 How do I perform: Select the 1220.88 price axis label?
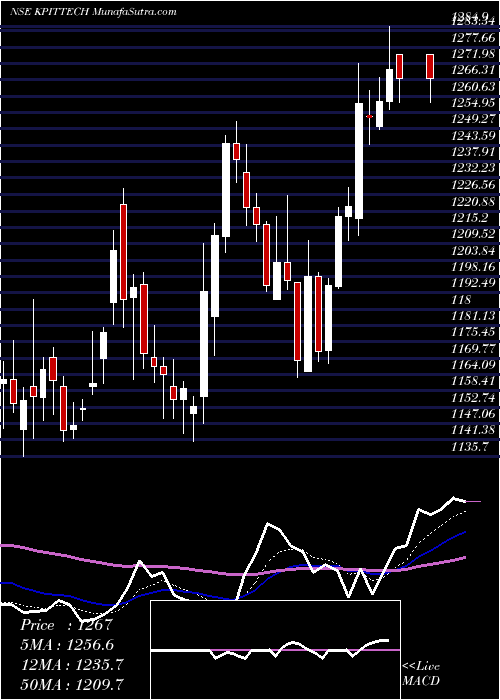(x=473, y=201)
